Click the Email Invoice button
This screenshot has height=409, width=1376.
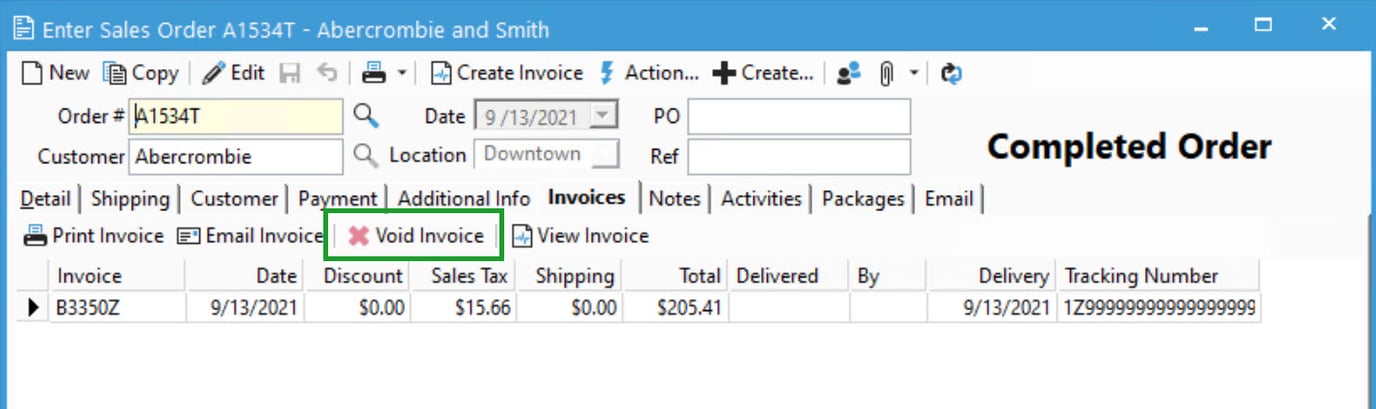250,236
